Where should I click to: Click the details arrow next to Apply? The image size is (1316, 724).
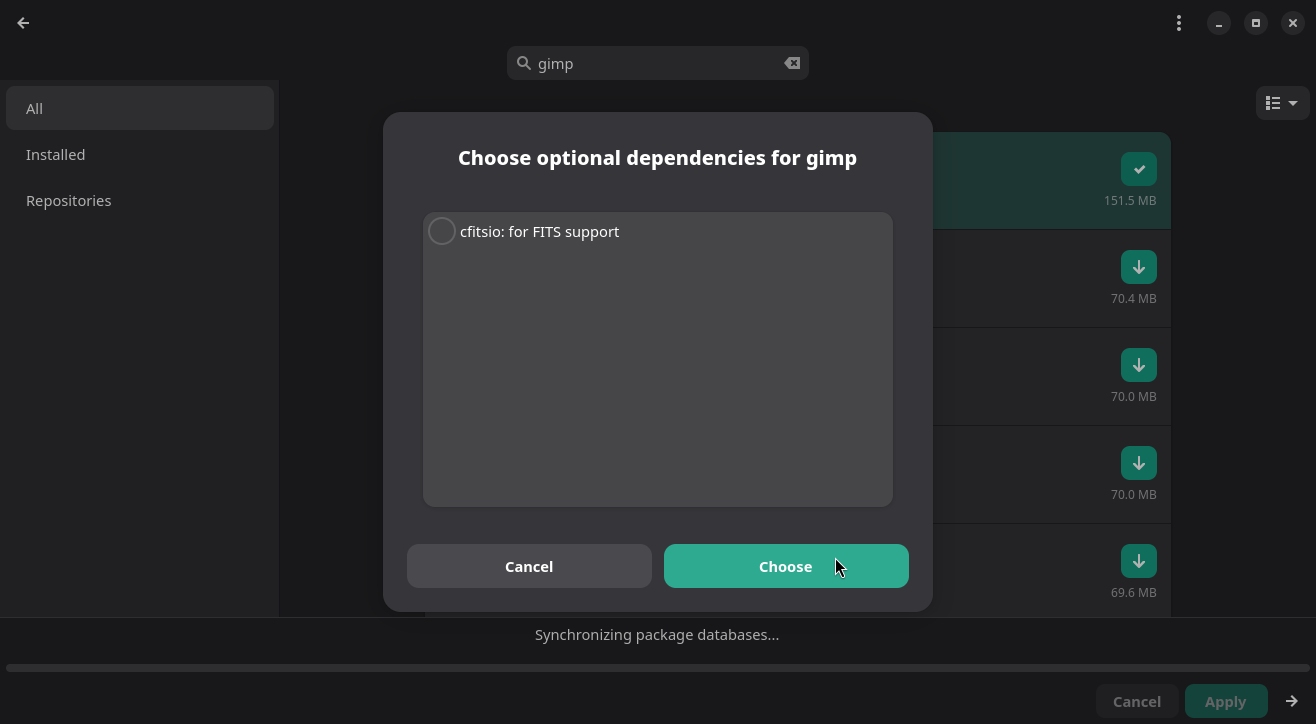tap(1290, 701)
